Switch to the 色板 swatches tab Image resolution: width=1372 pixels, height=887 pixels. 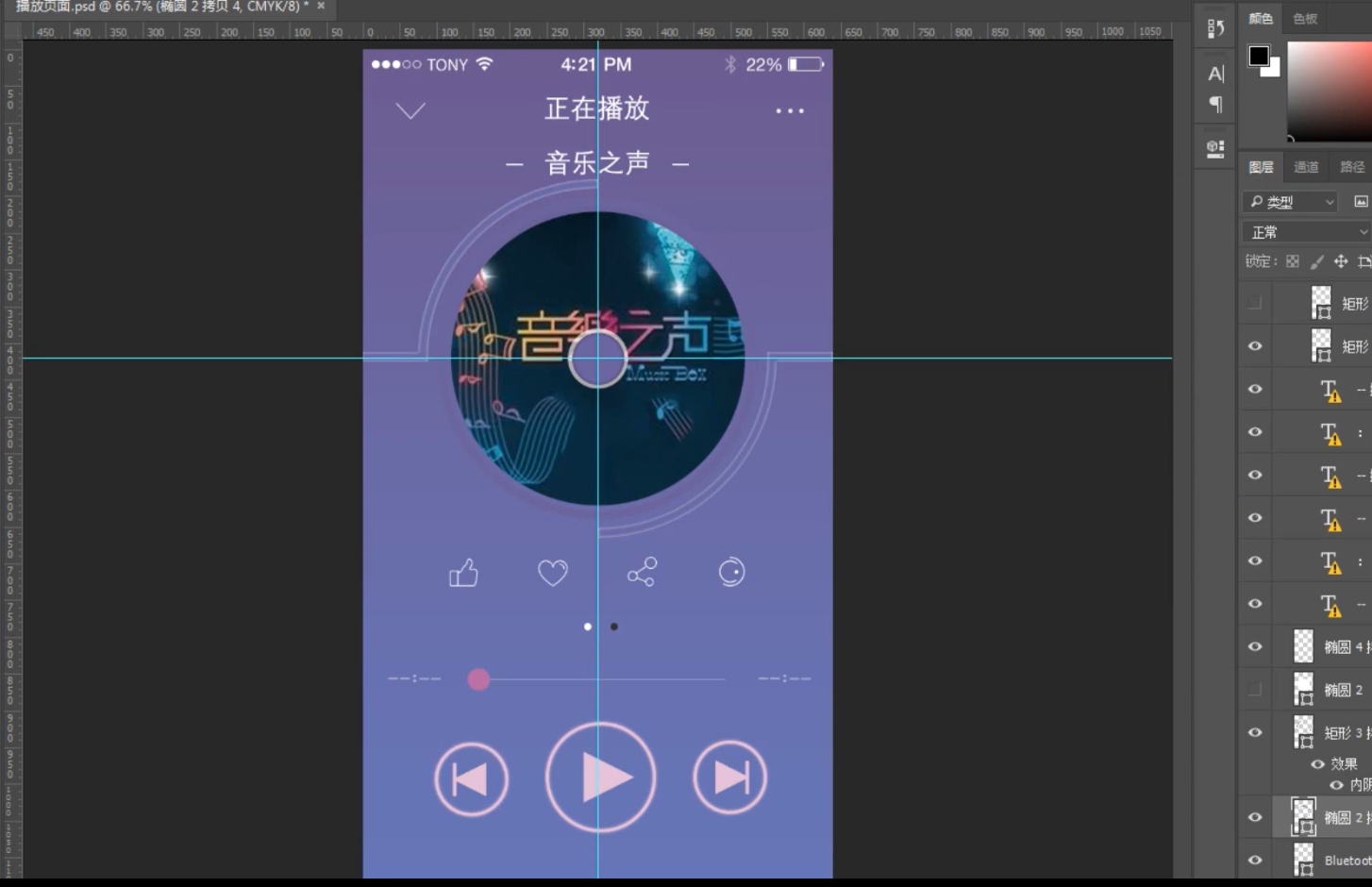click(x=1305, y=18)
